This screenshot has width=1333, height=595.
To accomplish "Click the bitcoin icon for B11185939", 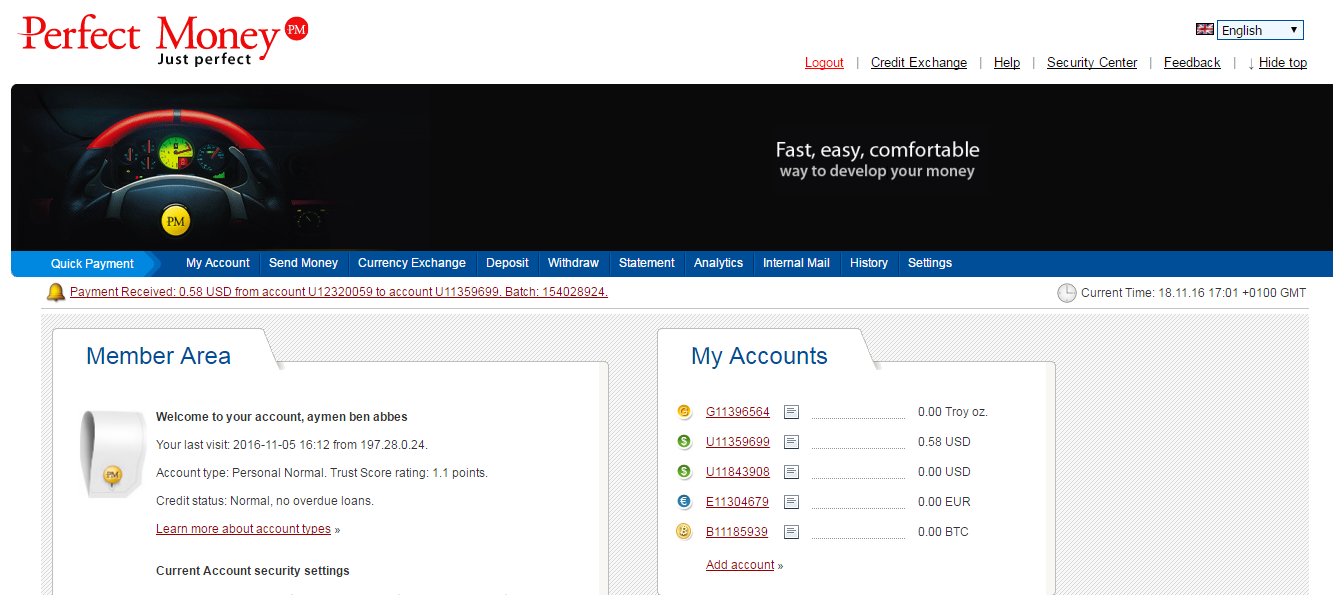I will pos(684,532).
